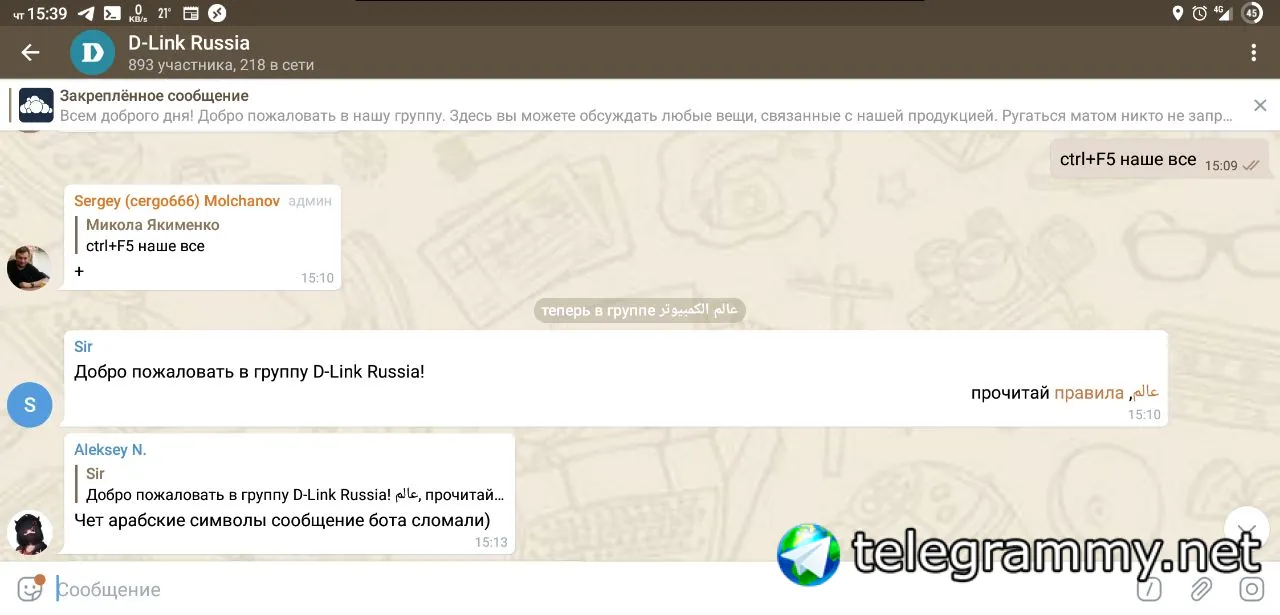Tap the Arabic name mention in Sir's message

[1146, 393]
